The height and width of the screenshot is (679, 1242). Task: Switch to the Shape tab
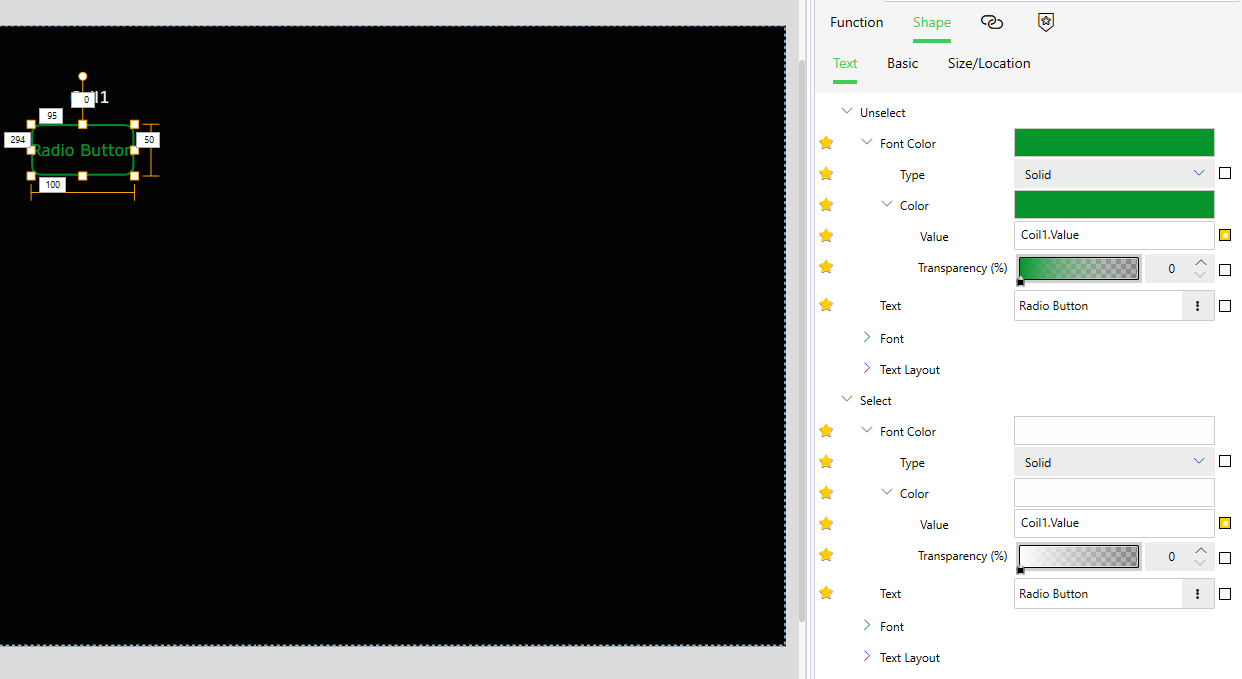[932, 22]
